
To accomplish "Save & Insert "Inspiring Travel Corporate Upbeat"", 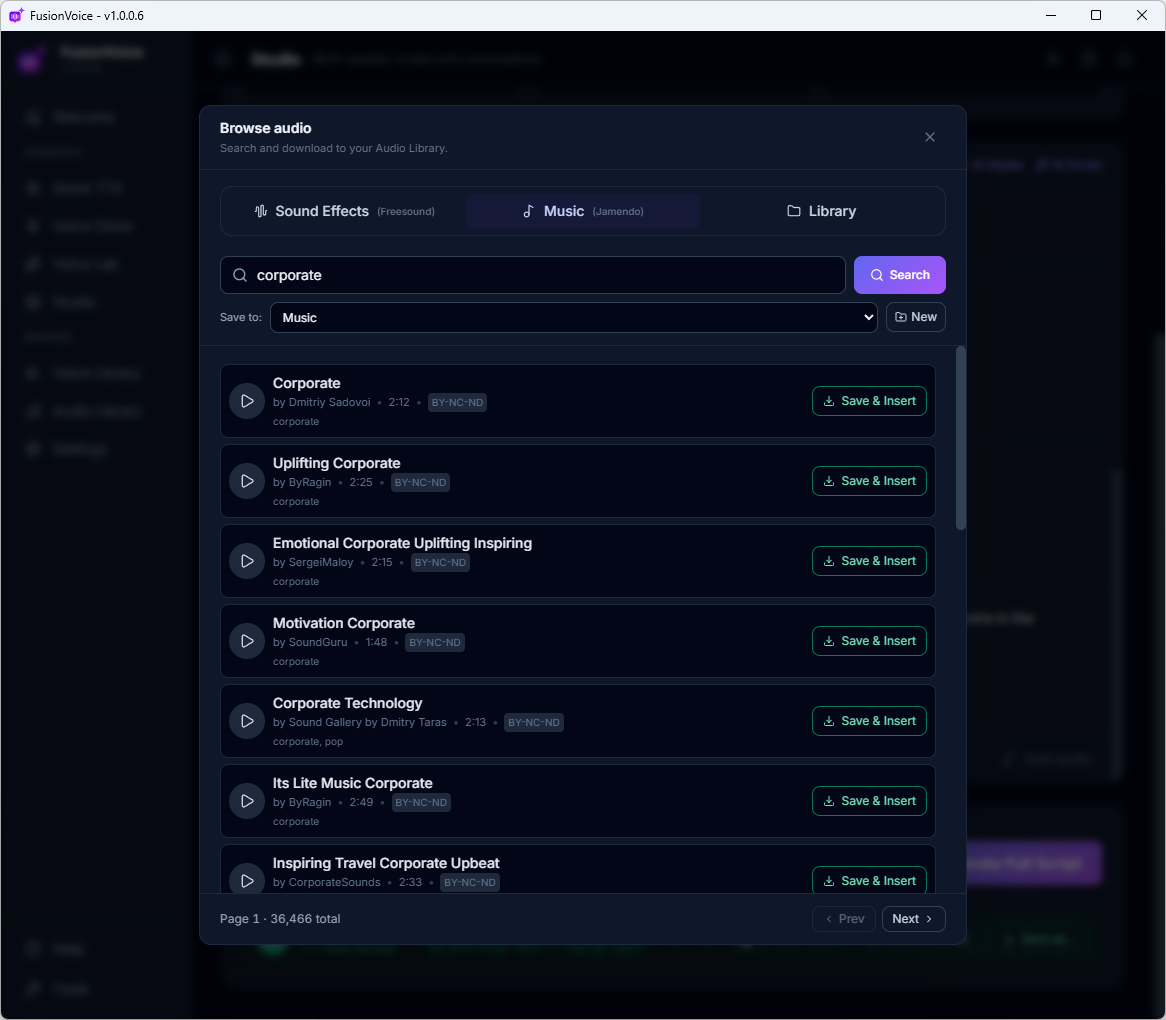I will pyautogui.click(x=869, y=880).
